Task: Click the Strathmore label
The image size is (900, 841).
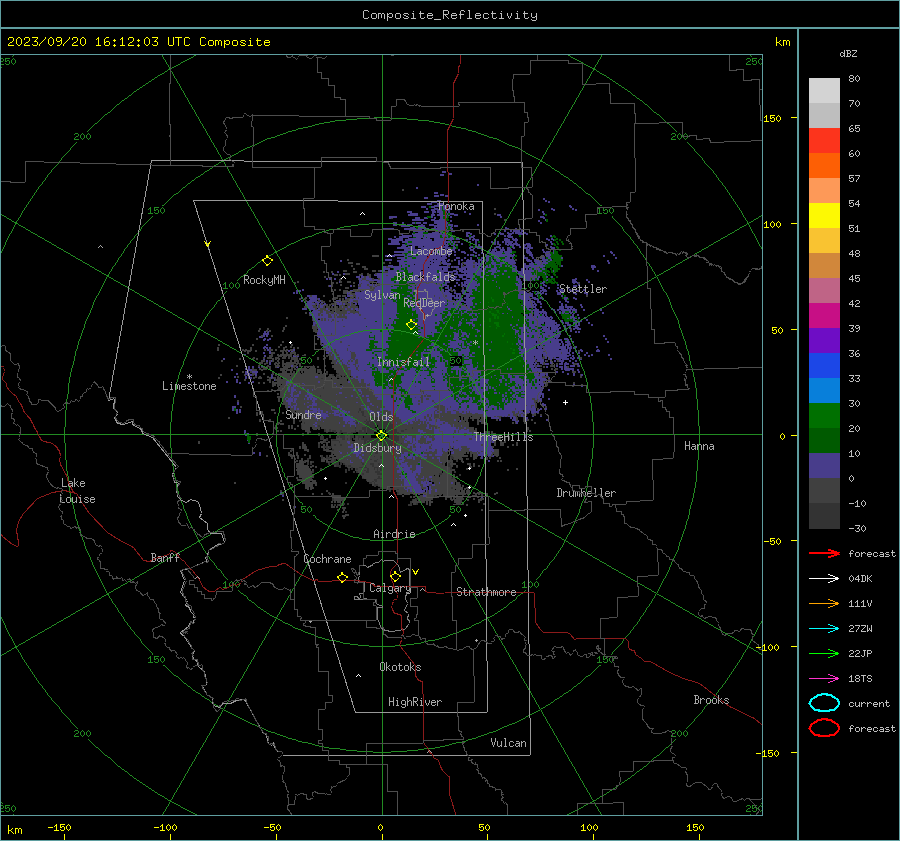Action: (x=486, y=592)
